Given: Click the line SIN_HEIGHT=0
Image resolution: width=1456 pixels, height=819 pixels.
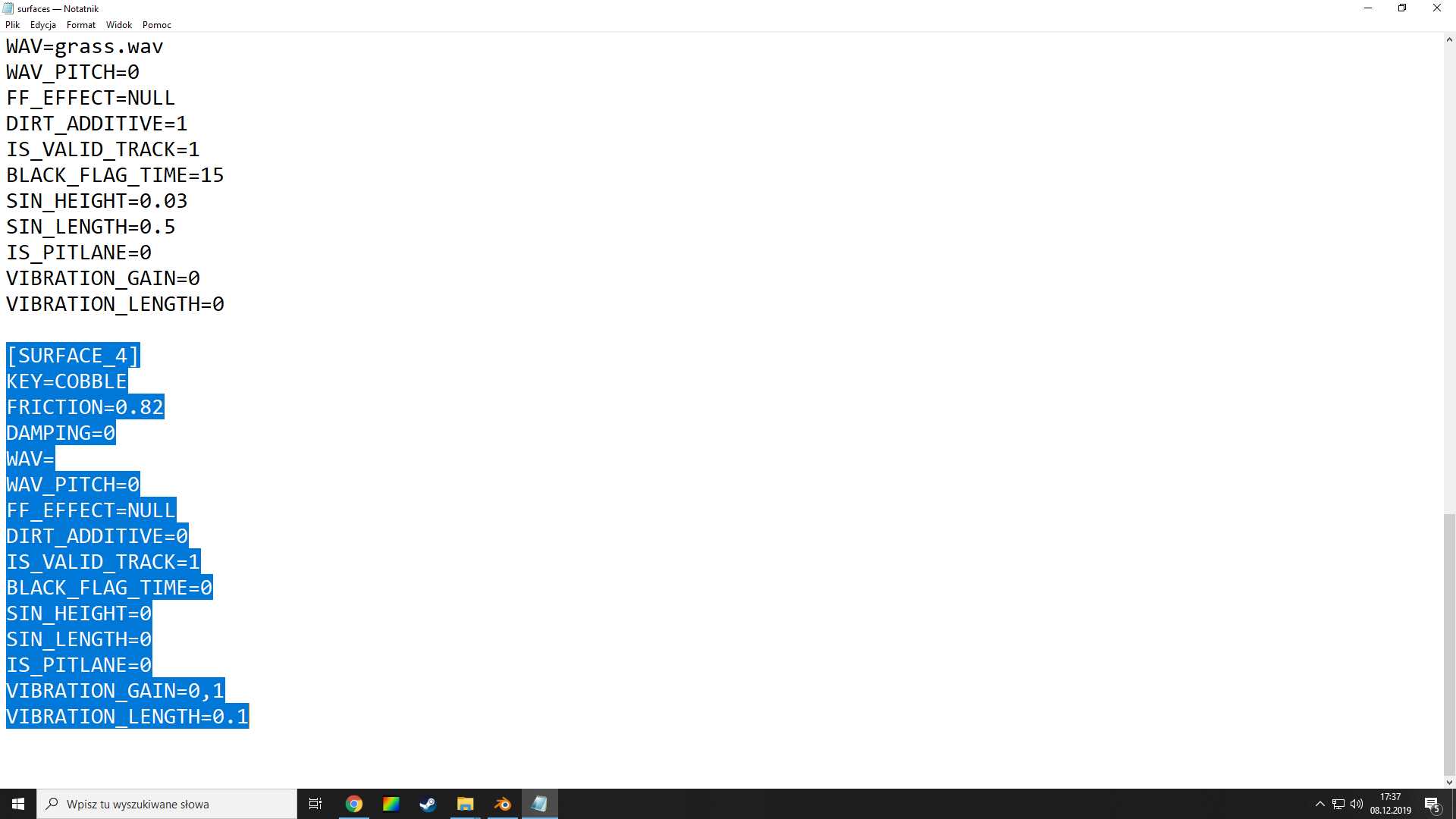Looking at the screenshot, I should click(x=79, y=613).
